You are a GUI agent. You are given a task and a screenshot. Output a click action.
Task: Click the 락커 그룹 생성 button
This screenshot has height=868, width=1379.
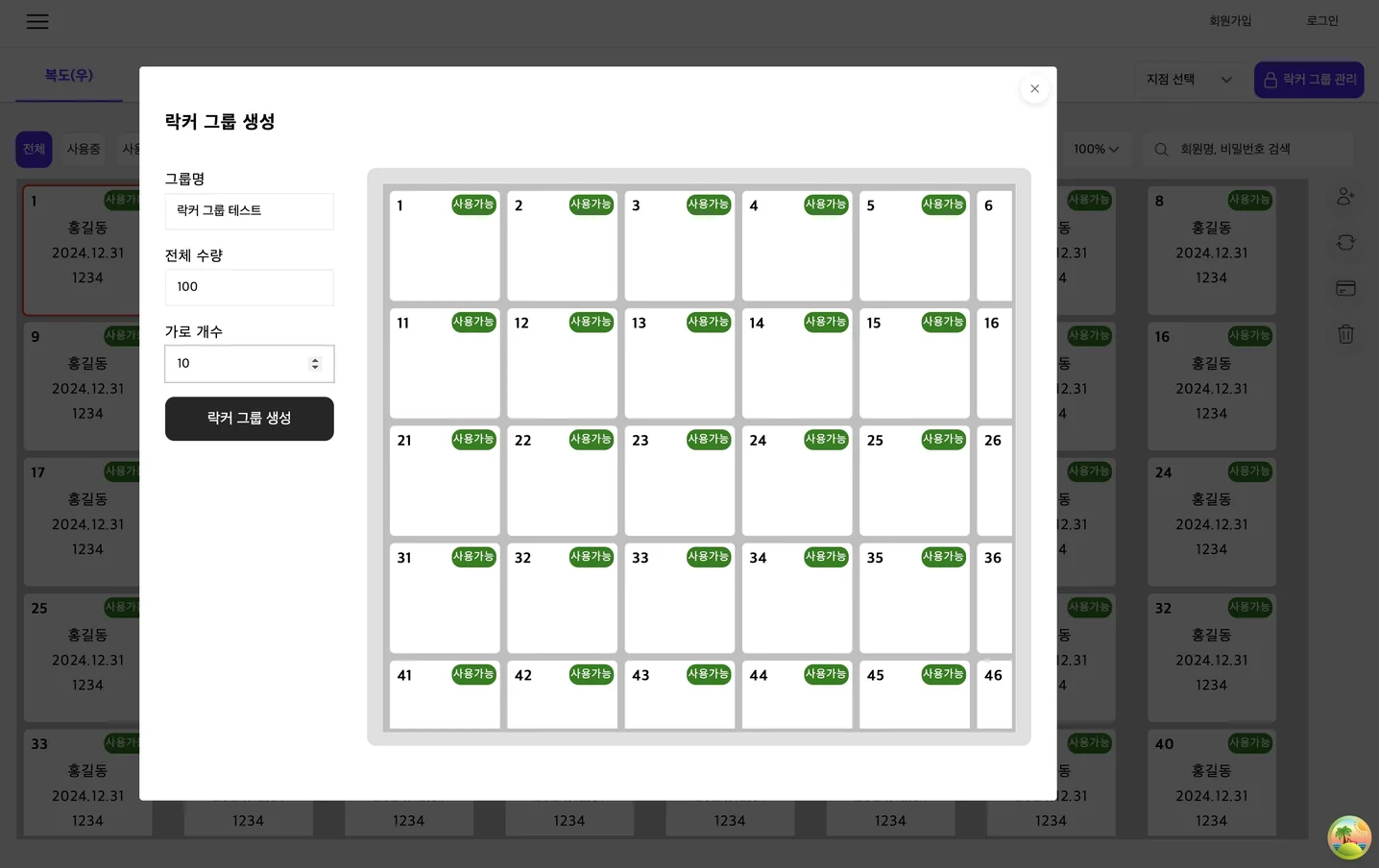(x=250, y=419)
